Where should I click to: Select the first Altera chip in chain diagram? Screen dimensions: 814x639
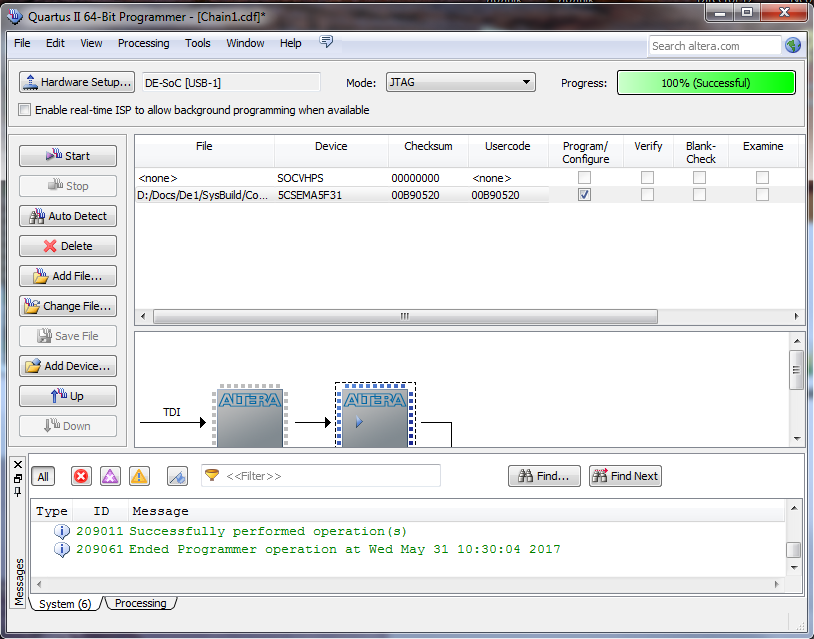[250, 415]
